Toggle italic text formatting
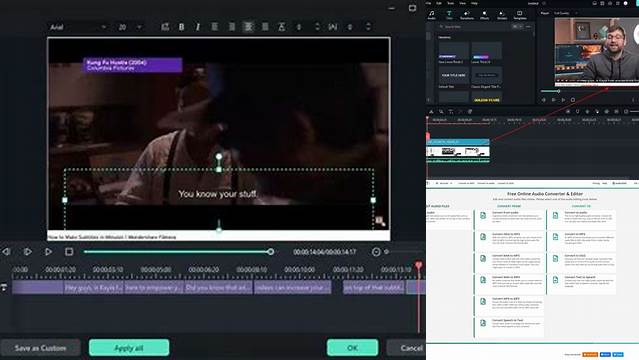The image size is (639, 360). coord(198,27)
